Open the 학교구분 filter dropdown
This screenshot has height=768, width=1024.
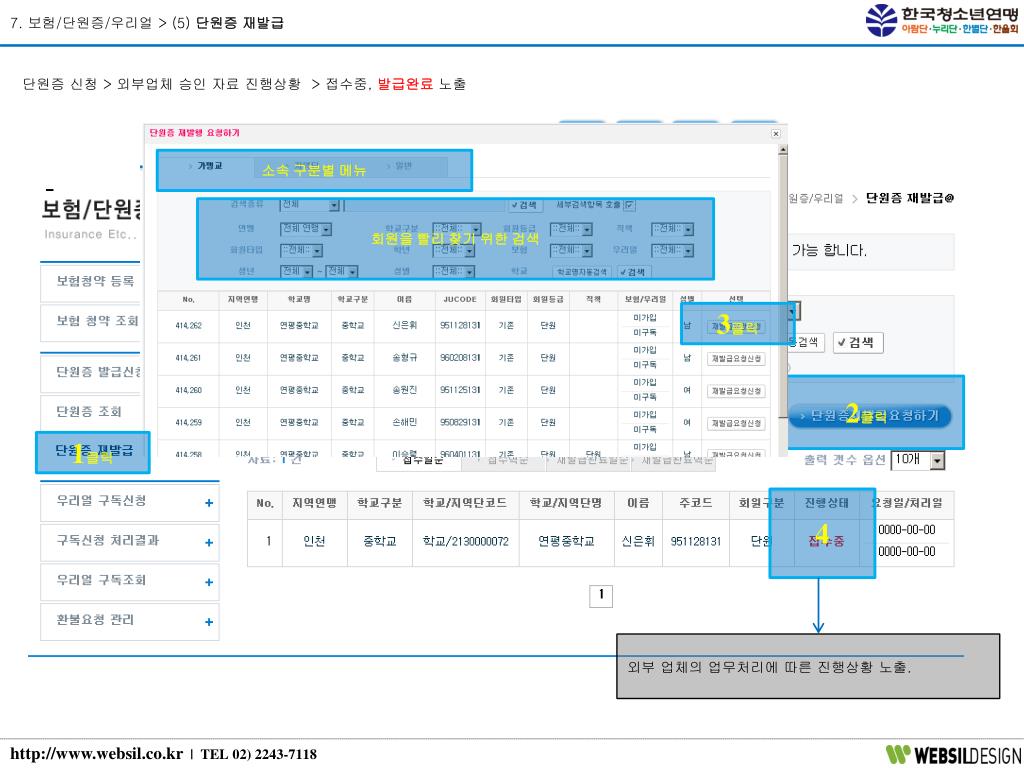(x=457, y=229)
